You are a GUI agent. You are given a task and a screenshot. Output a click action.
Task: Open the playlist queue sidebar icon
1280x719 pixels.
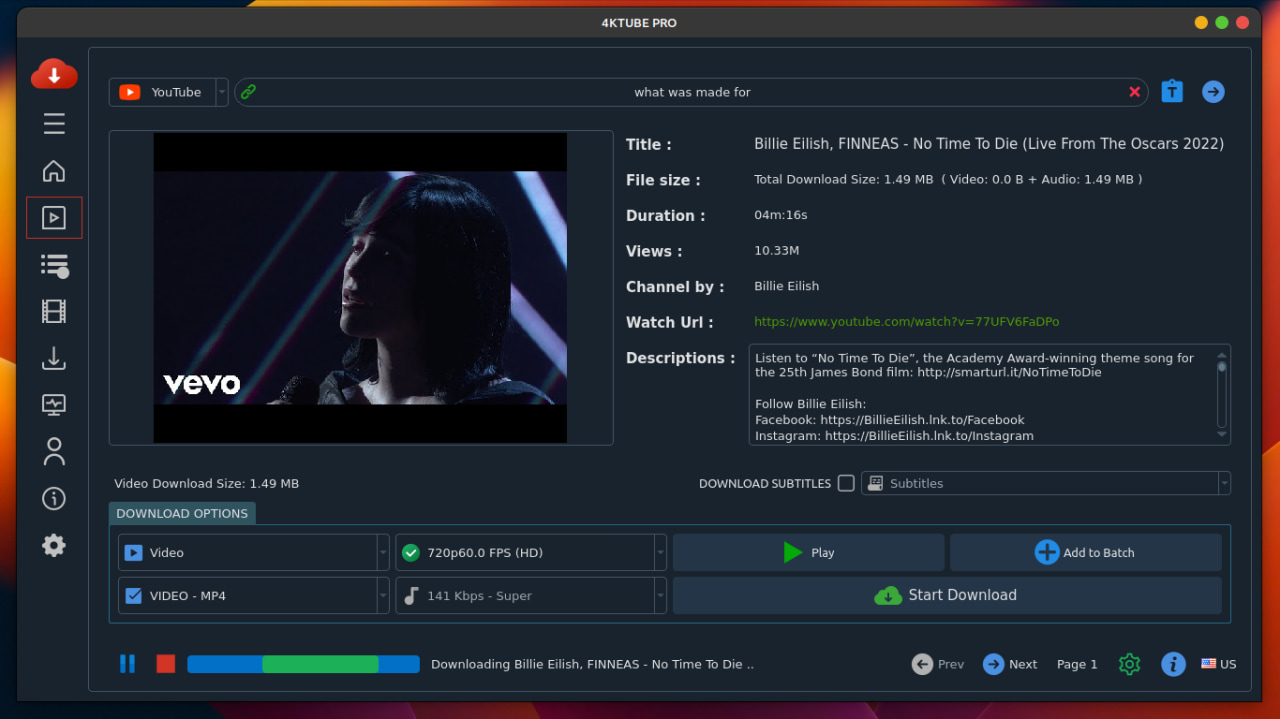point(54,265)
